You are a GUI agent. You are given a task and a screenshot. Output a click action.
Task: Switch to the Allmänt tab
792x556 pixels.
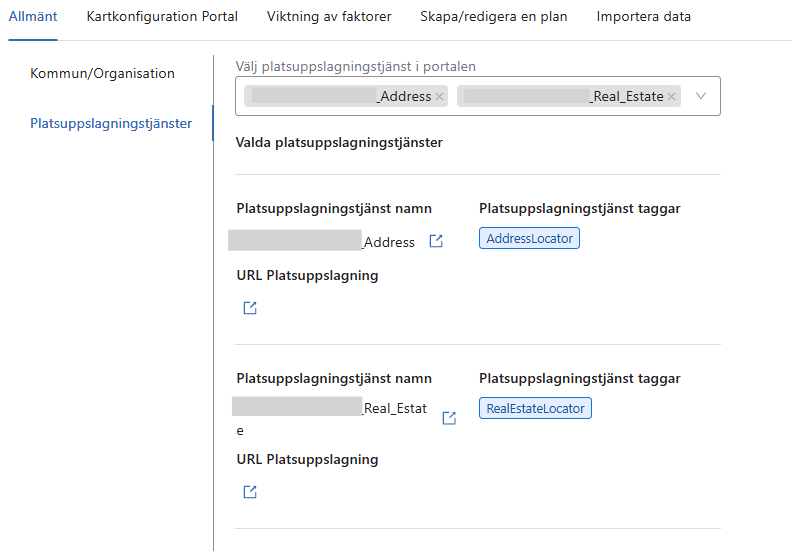tap(32, 17)
